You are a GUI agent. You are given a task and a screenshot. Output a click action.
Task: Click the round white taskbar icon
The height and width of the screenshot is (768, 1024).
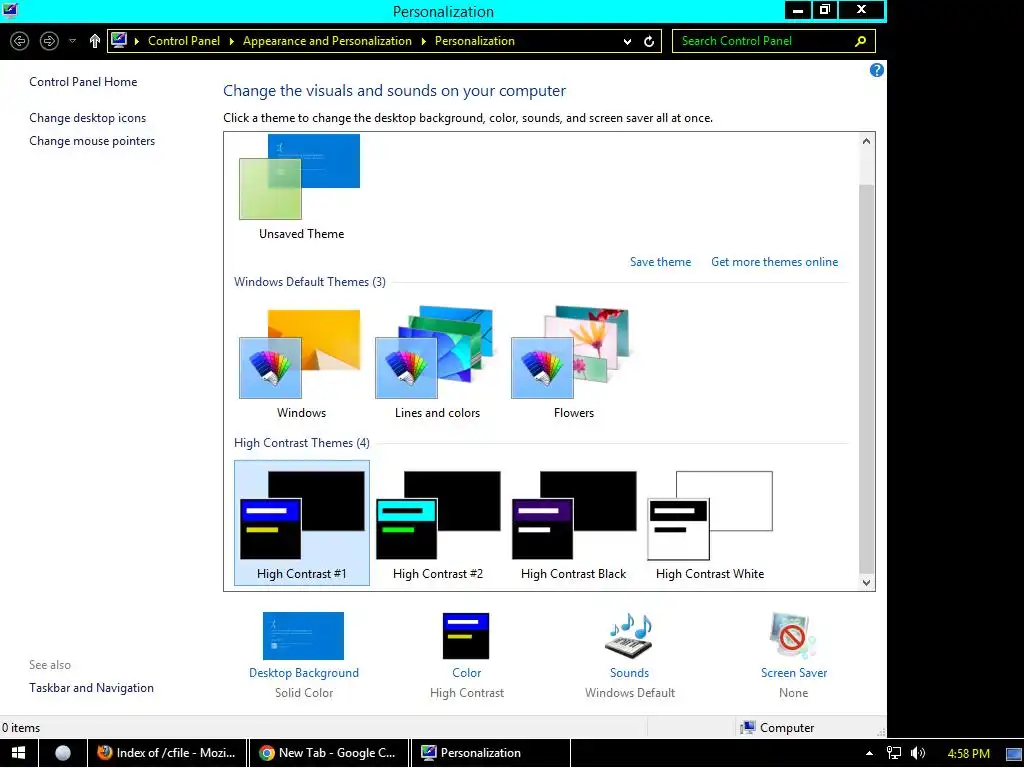[63, 753]
